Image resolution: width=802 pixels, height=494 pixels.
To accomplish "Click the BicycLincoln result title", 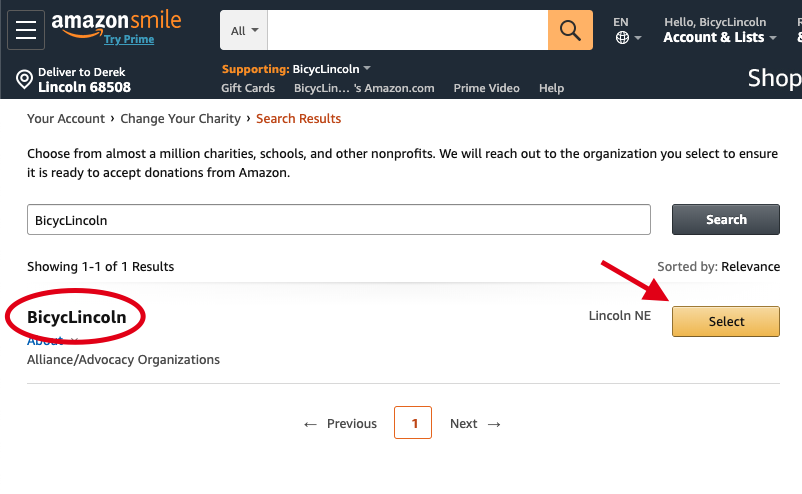I will point(77,317).
